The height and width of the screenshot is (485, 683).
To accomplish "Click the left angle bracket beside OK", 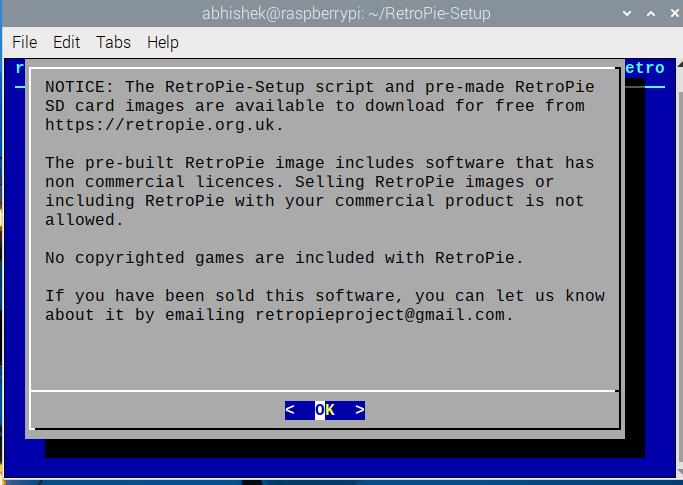I will click(290, 410).
